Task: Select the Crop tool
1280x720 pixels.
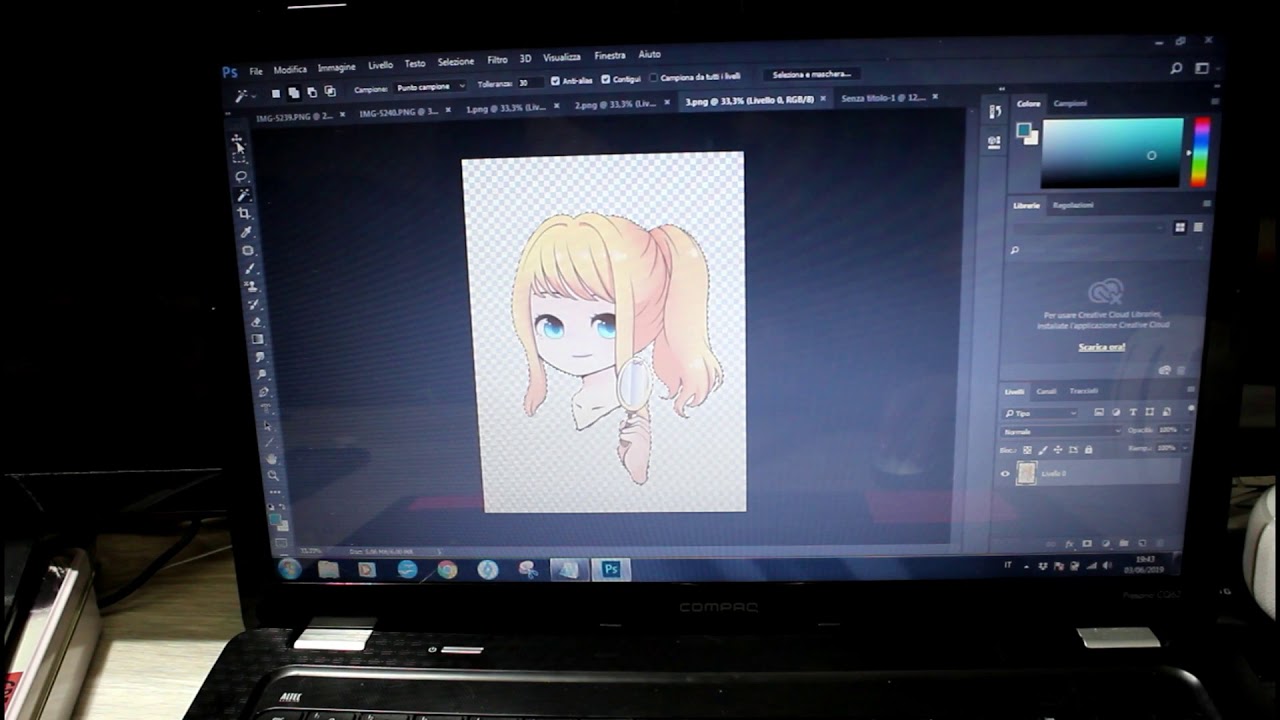Action: click(x=244, y=213)
